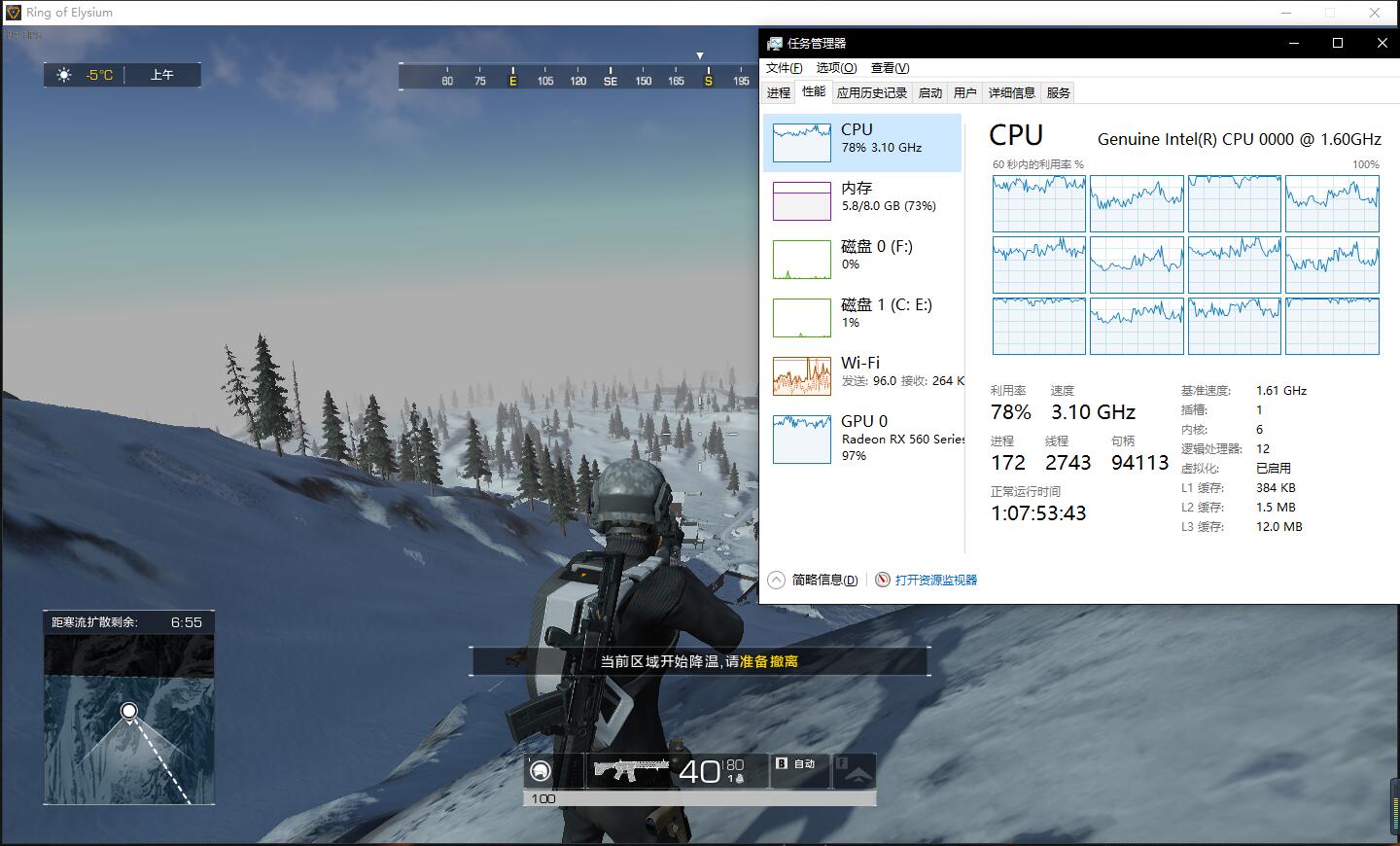1400x846 pixels.
Task: Click the 已启用 virtualization value
Action: click(x=1274, y=469)
